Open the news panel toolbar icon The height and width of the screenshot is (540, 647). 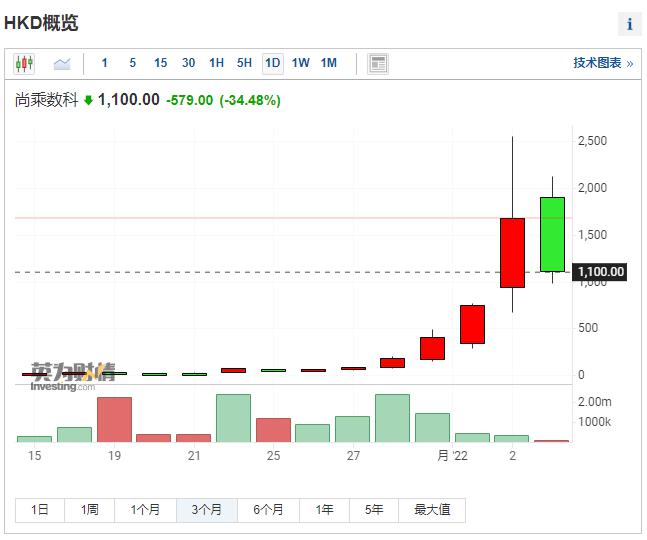(x=378, y=63)
